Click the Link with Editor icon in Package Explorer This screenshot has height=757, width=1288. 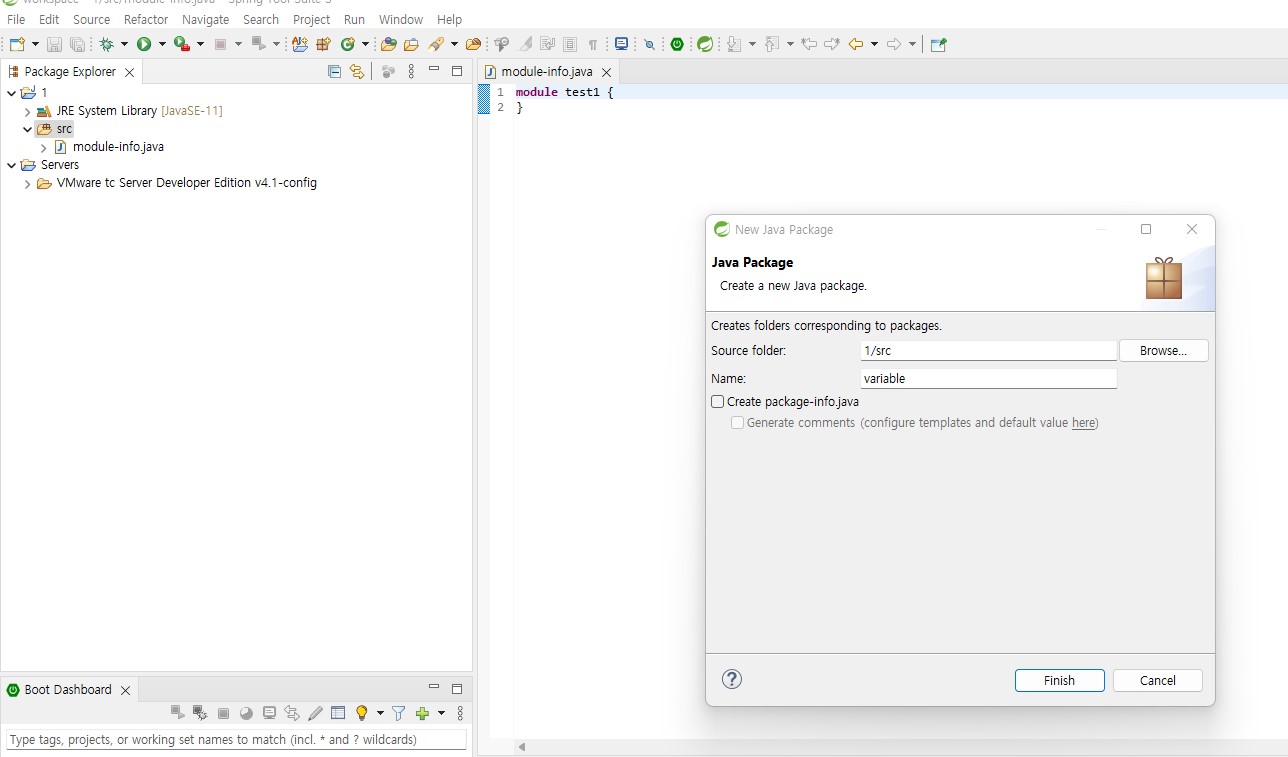tap(356, 71)
